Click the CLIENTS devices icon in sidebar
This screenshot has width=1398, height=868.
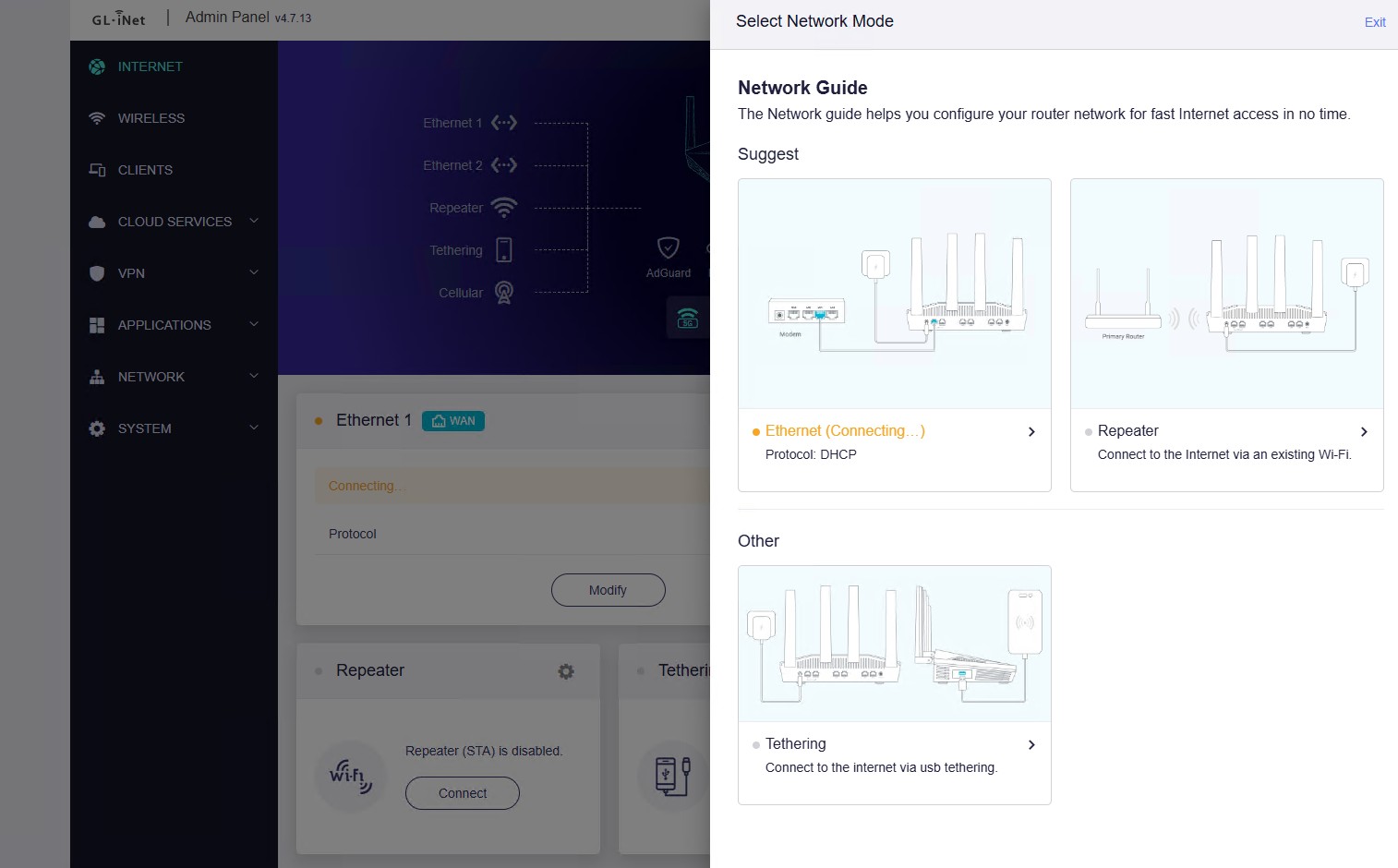(97, 170)
